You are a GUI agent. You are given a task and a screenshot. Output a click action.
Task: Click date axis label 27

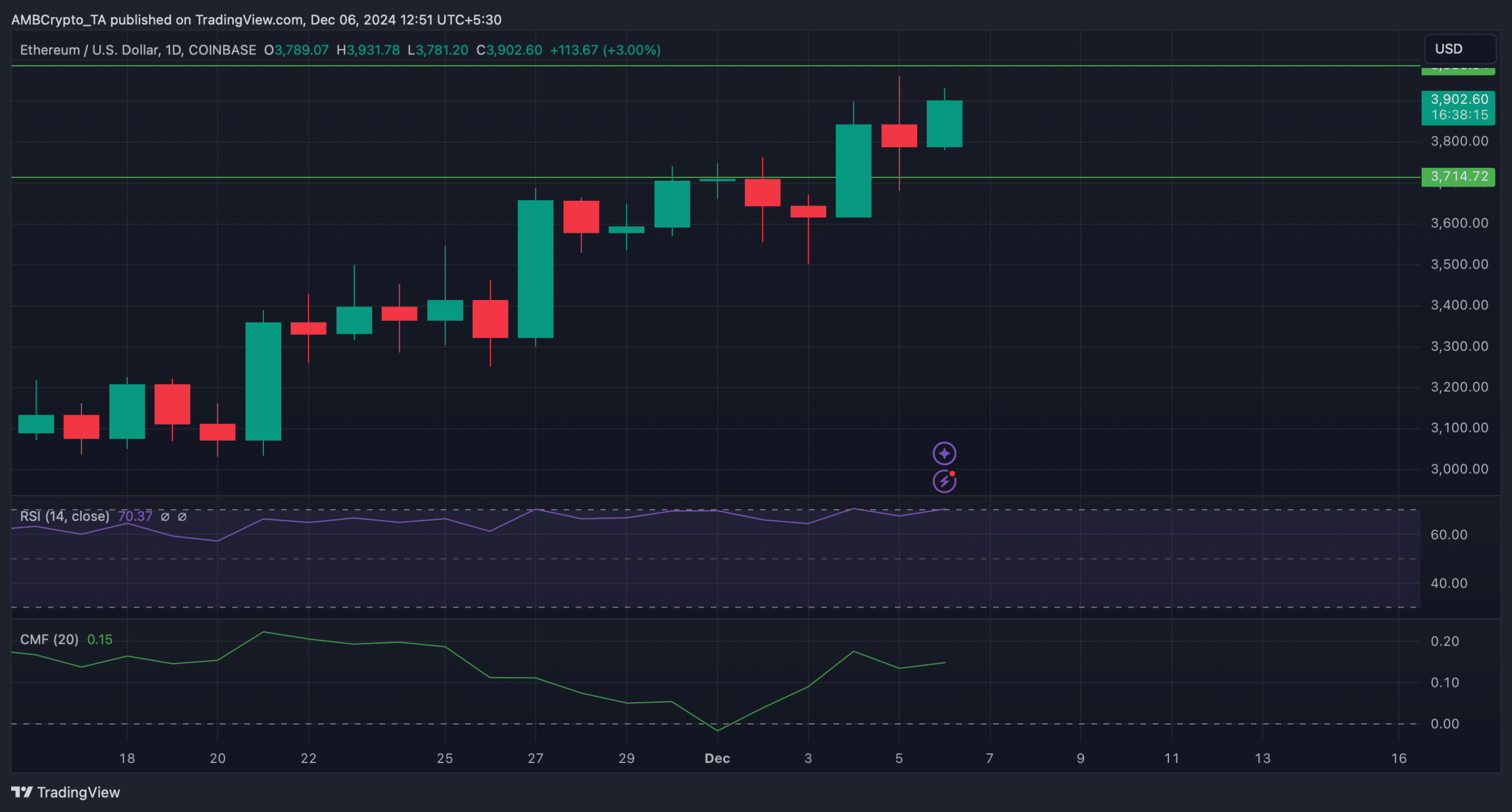(535, 758)
